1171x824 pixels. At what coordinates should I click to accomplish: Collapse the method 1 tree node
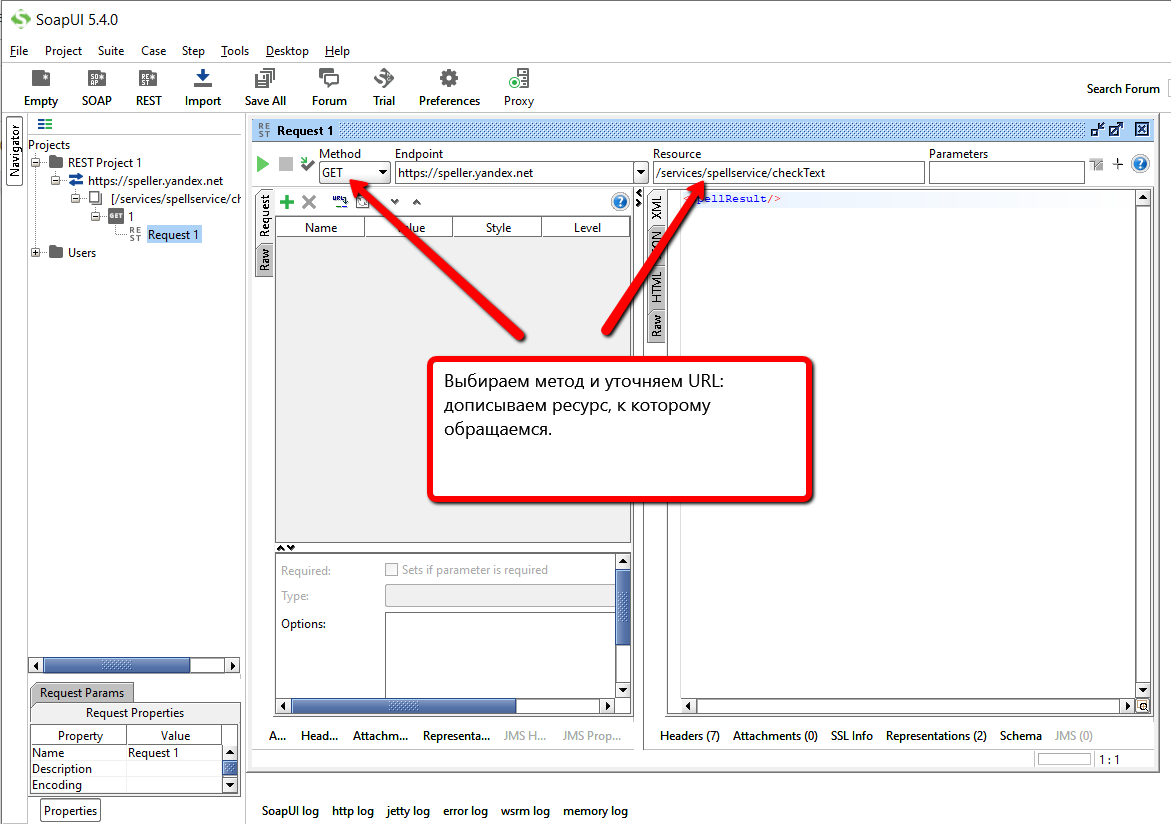point(96,216)
